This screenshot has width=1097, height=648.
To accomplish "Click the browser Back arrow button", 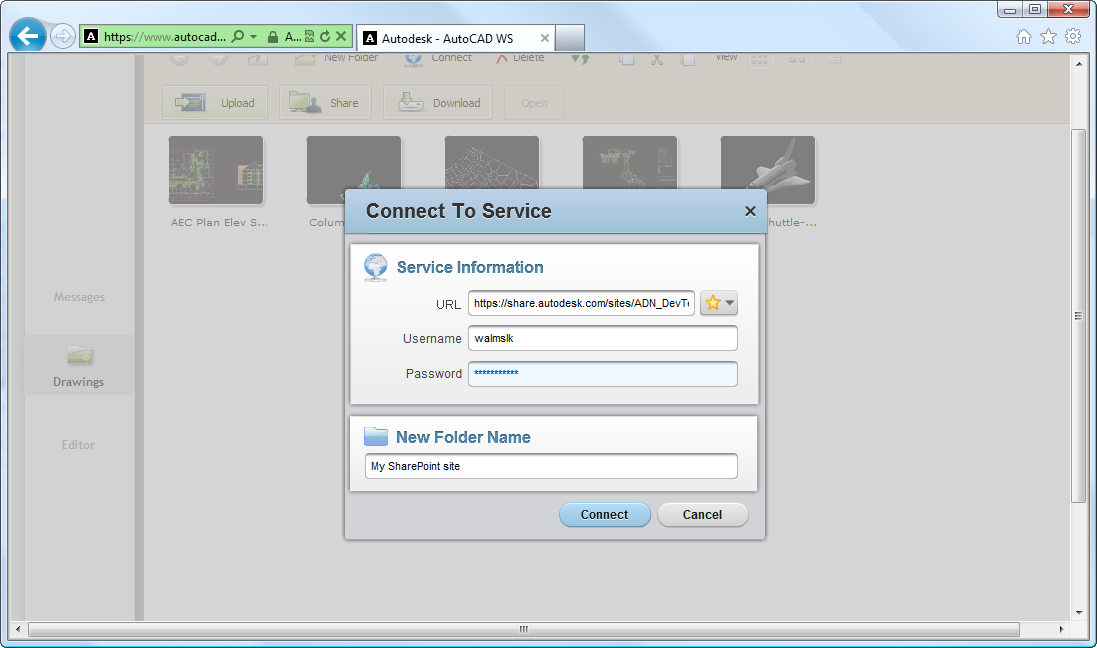I will click(x=27, y=37).
